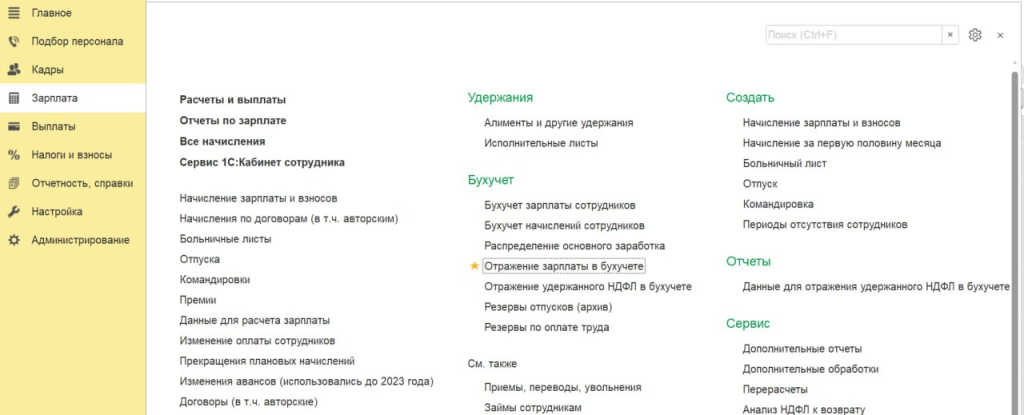Viewport: 1024px width, 415px height.
Task: Open Дополнительные обработки
Action: click(x=810, y=369)
